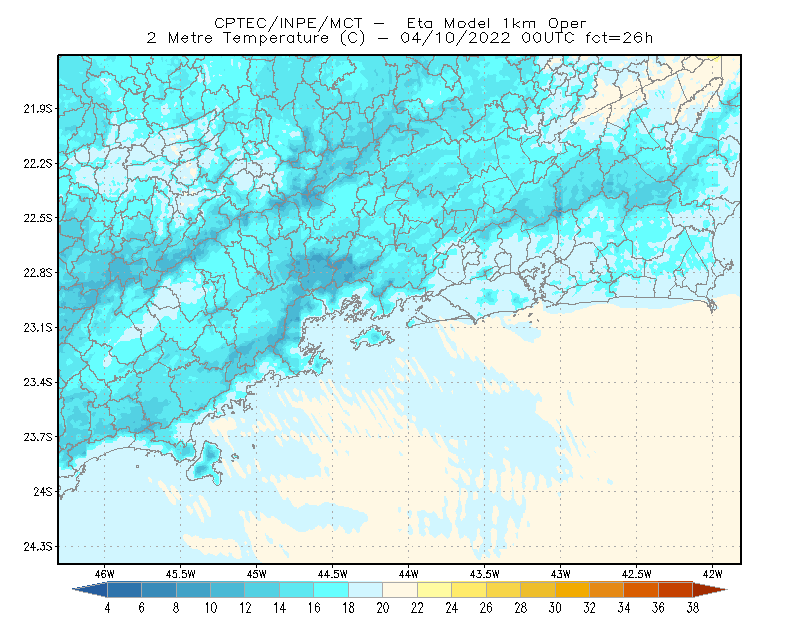The image size is (800, 618).
Task: Click the latitude label '23.1S'
Action: pyautogui.click(x=37, y=328)
